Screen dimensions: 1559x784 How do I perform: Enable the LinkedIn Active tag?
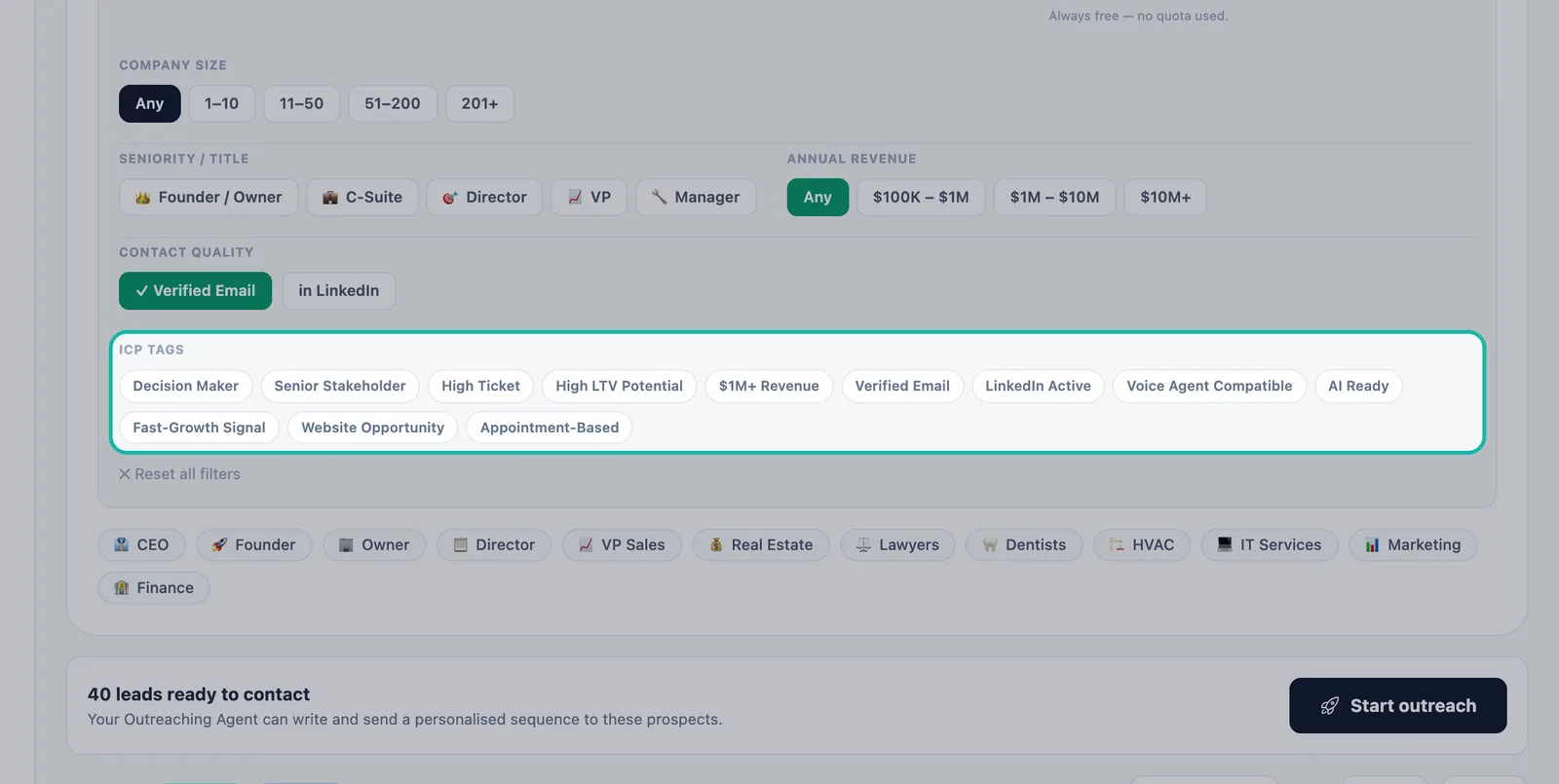[1038, 386]
